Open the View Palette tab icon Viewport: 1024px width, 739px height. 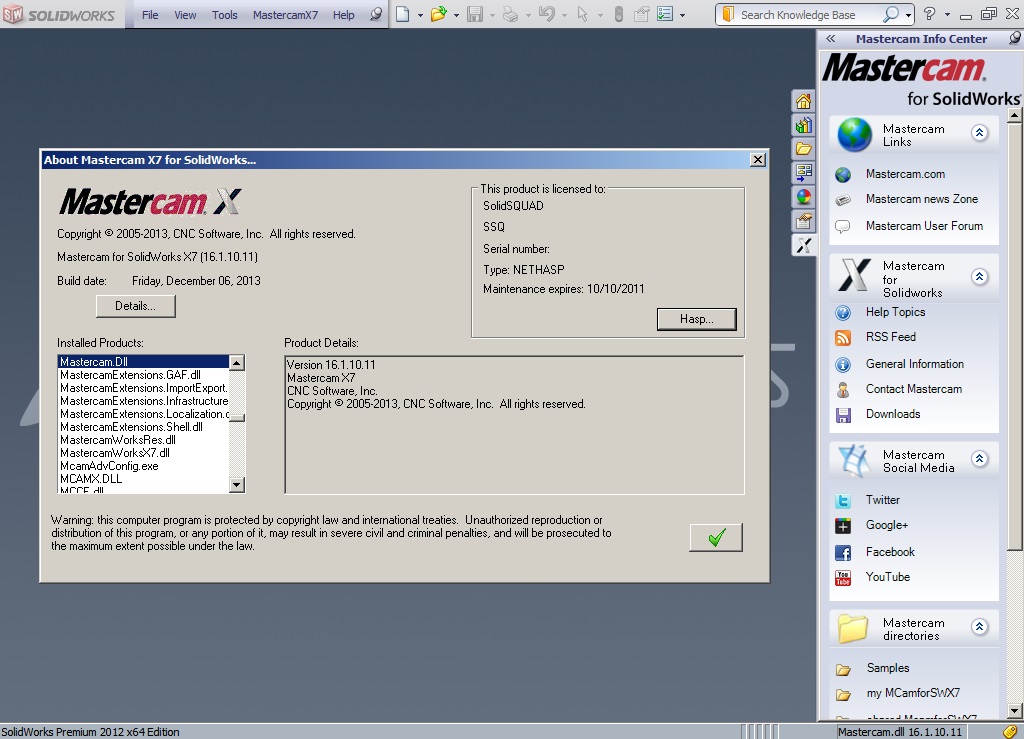click(x=803, y=172)
